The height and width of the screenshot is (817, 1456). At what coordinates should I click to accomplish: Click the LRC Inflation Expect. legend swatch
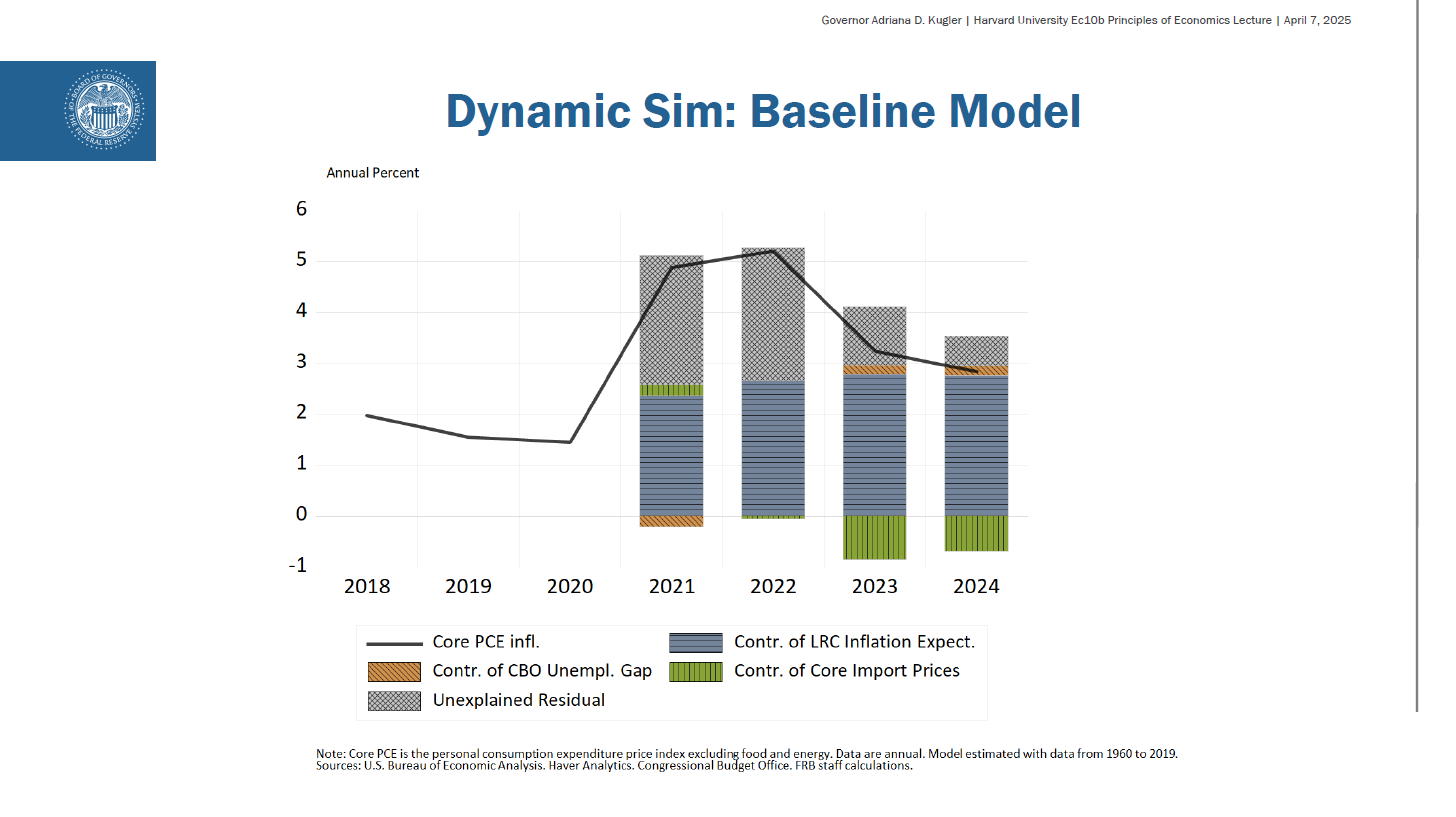[x=696, y=643]
